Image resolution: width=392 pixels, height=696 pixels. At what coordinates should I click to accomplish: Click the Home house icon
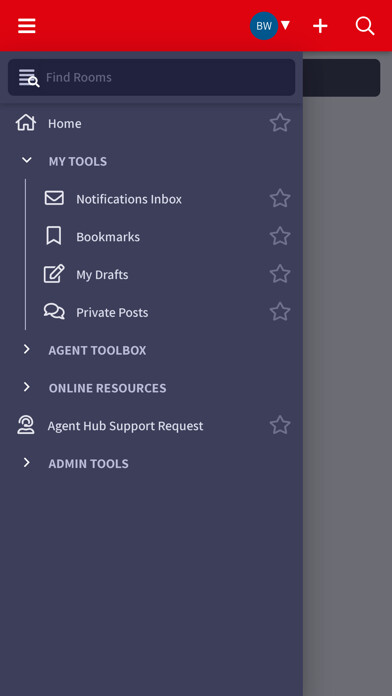26,123
